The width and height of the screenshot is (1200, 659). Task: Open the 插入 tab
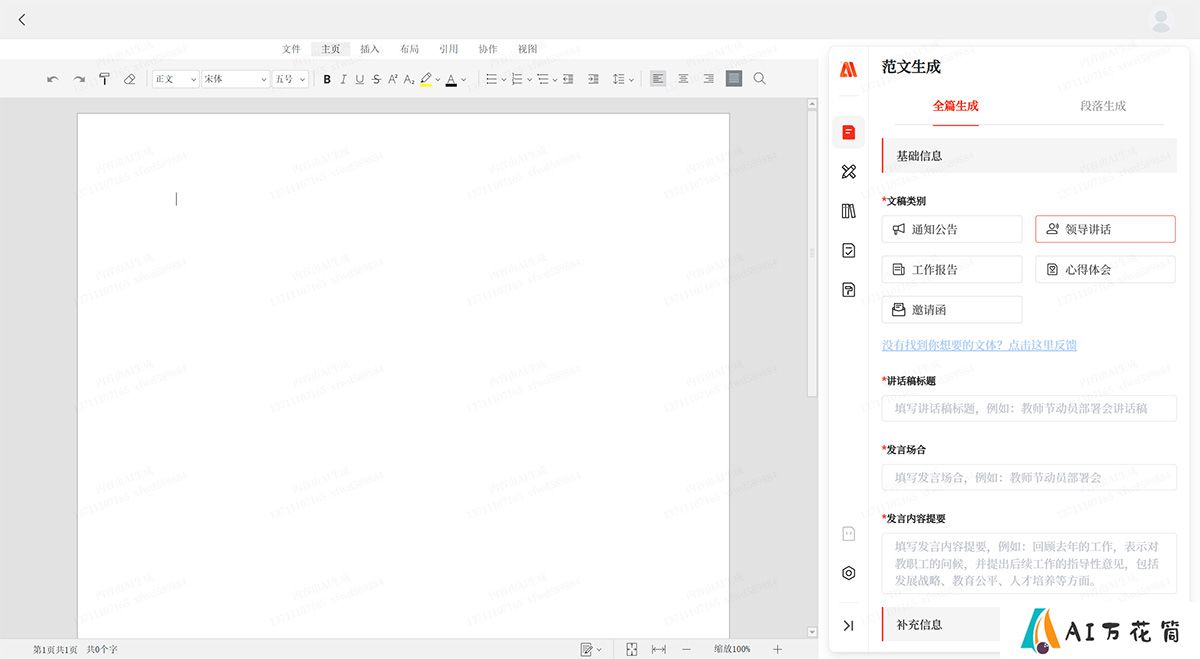pyautogui.click(x=370, y=49)
